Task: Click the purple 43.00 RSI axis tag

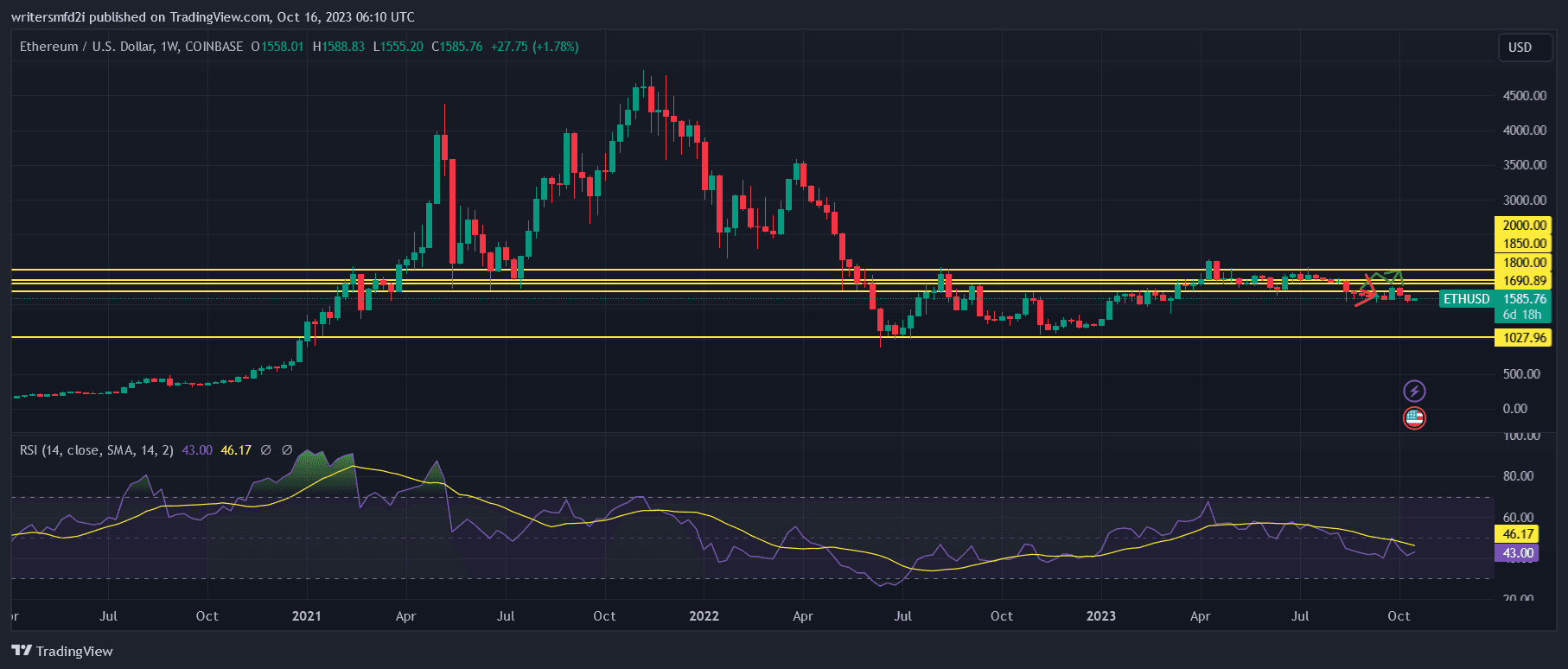Action: point(1517,553)
